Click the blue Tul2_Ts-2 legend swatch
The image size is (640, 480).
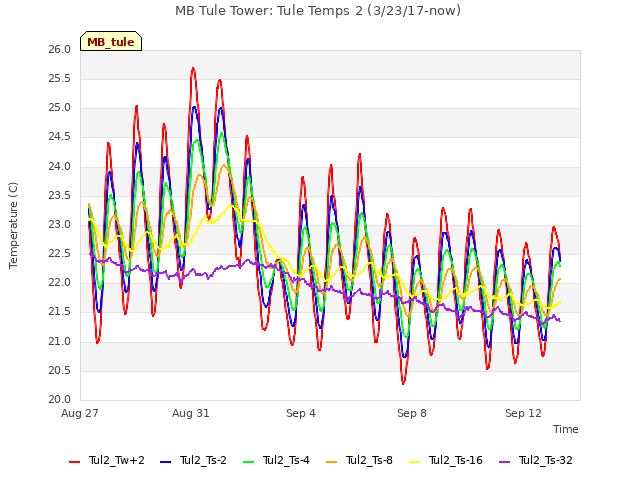tap(165, 462)
